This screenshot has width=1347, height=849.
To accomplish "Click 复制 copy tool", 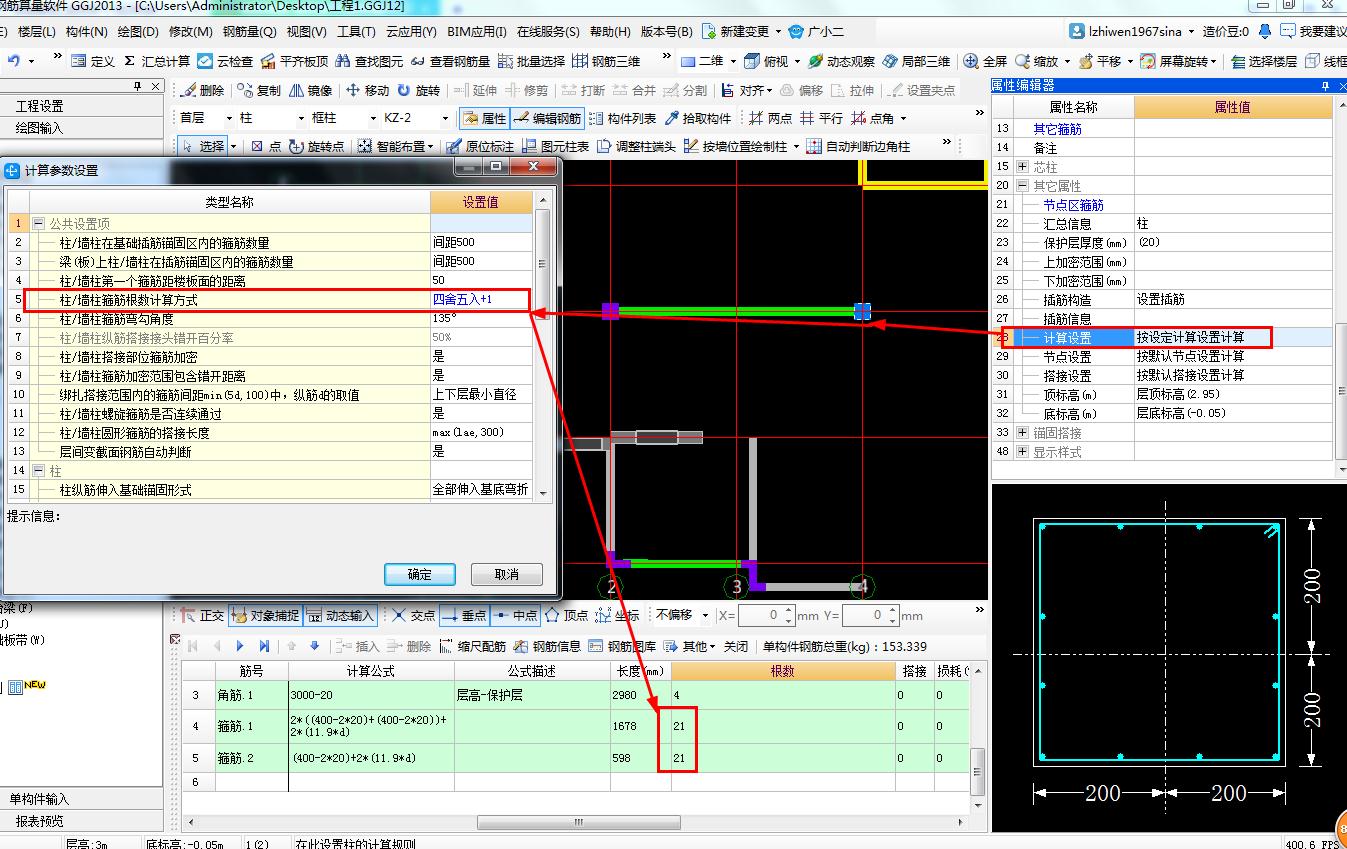I will point(259,90).
